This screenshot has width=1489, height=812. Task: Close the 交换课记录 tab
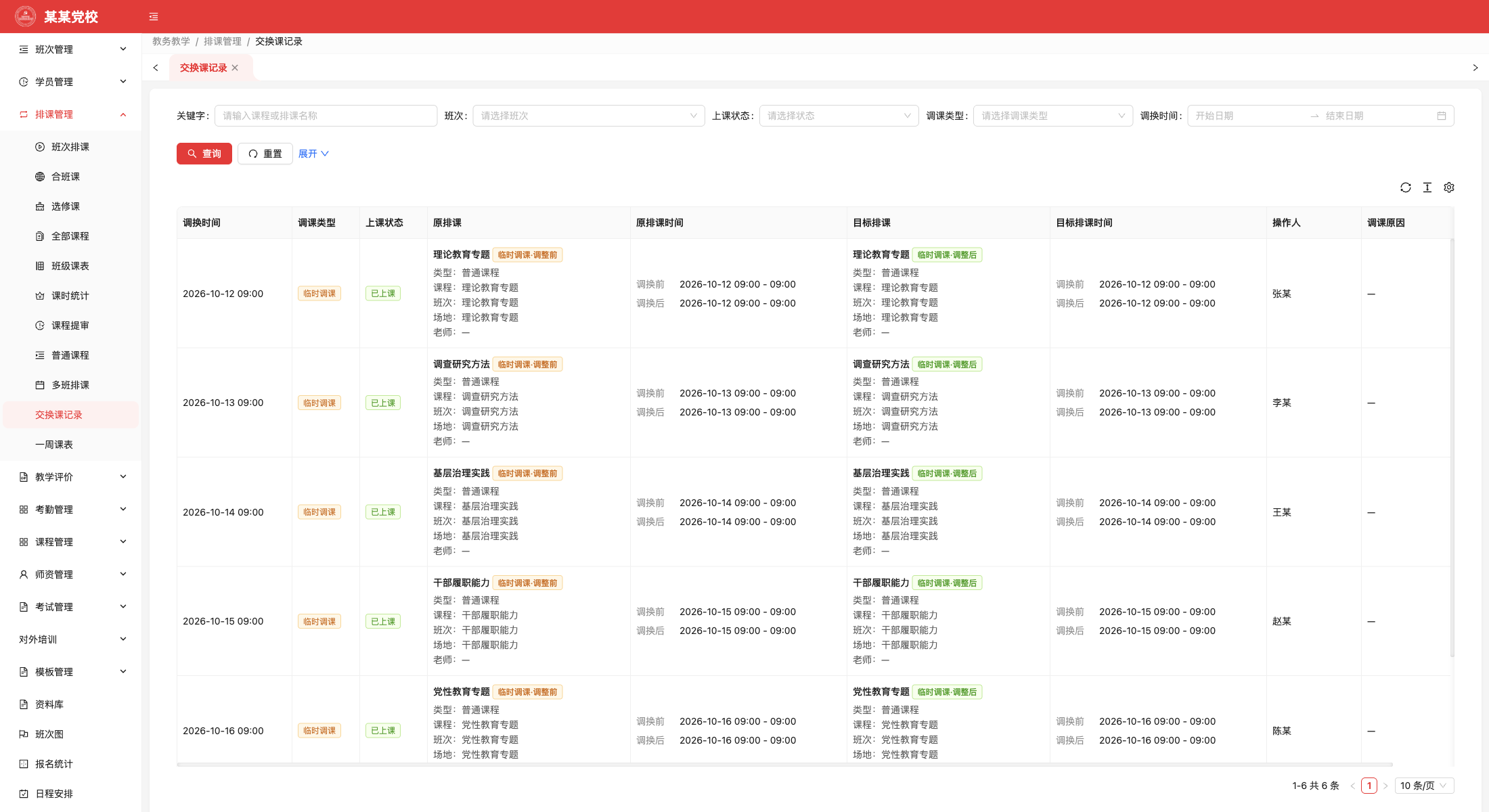(x=235, y=68)
